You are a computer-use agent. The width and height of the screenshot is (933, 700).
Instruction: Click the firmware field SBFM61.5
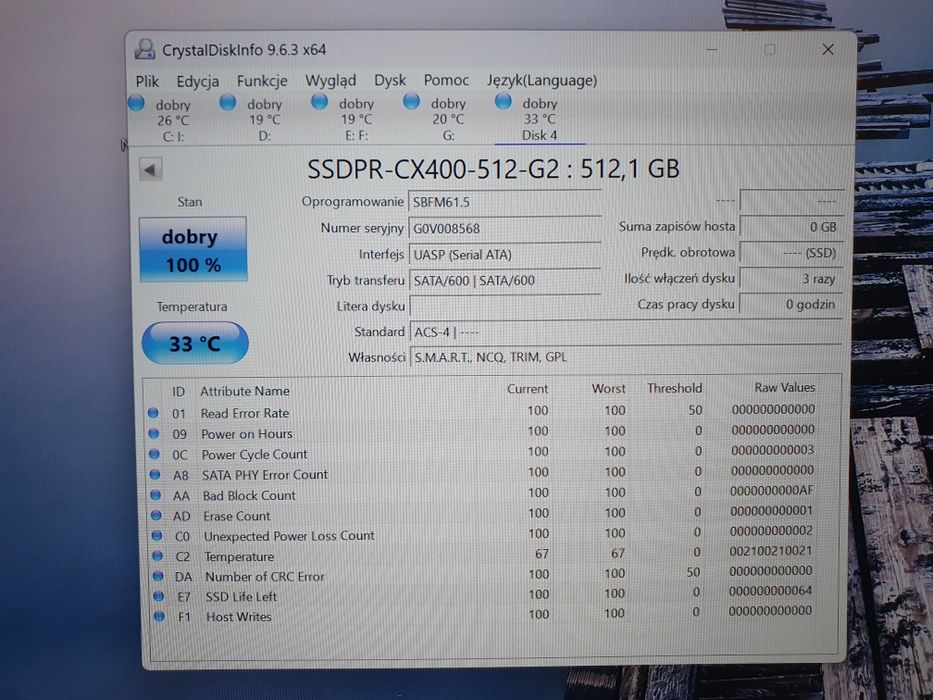coord(505,202)
